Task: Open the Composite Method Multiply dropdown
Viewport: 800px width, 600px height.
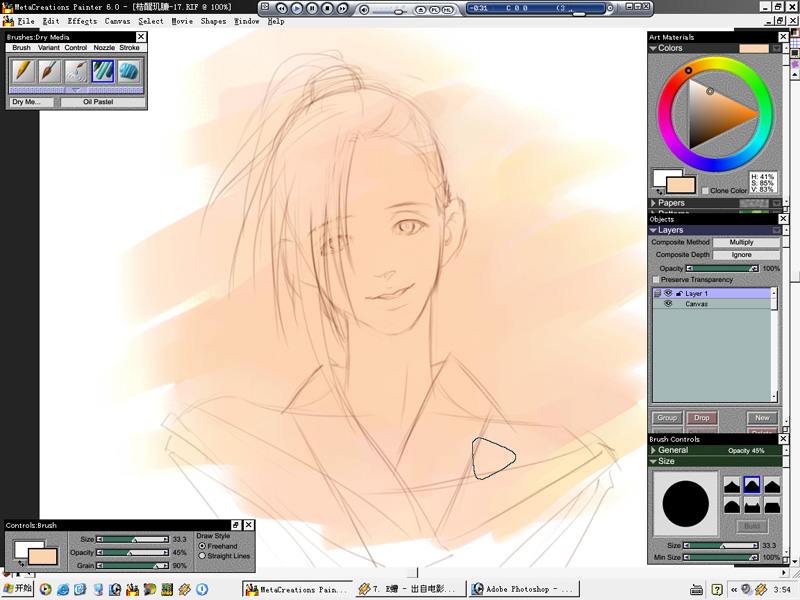Action: [x=746, y=242]
